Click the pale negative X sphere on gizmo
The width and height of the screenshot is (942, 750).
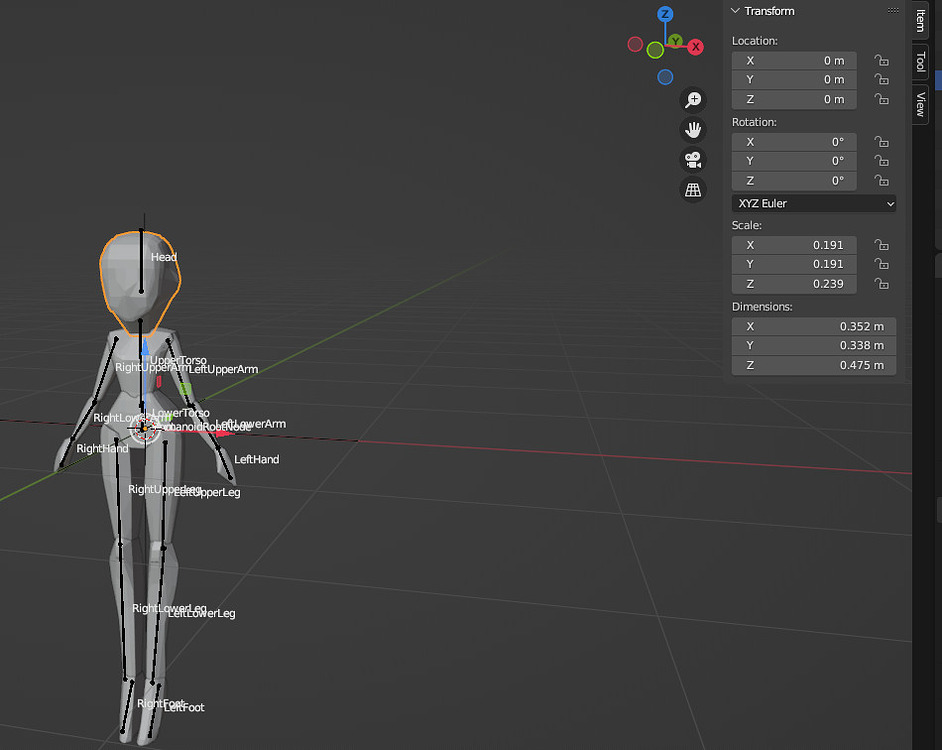coord(635,44)
